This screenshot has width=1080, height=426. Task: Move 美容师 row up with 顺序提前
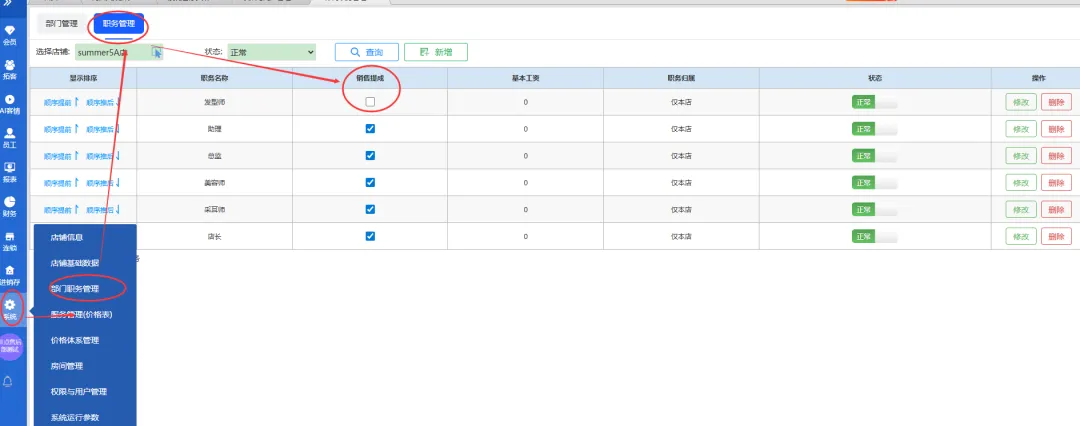(x=61, y=183)
